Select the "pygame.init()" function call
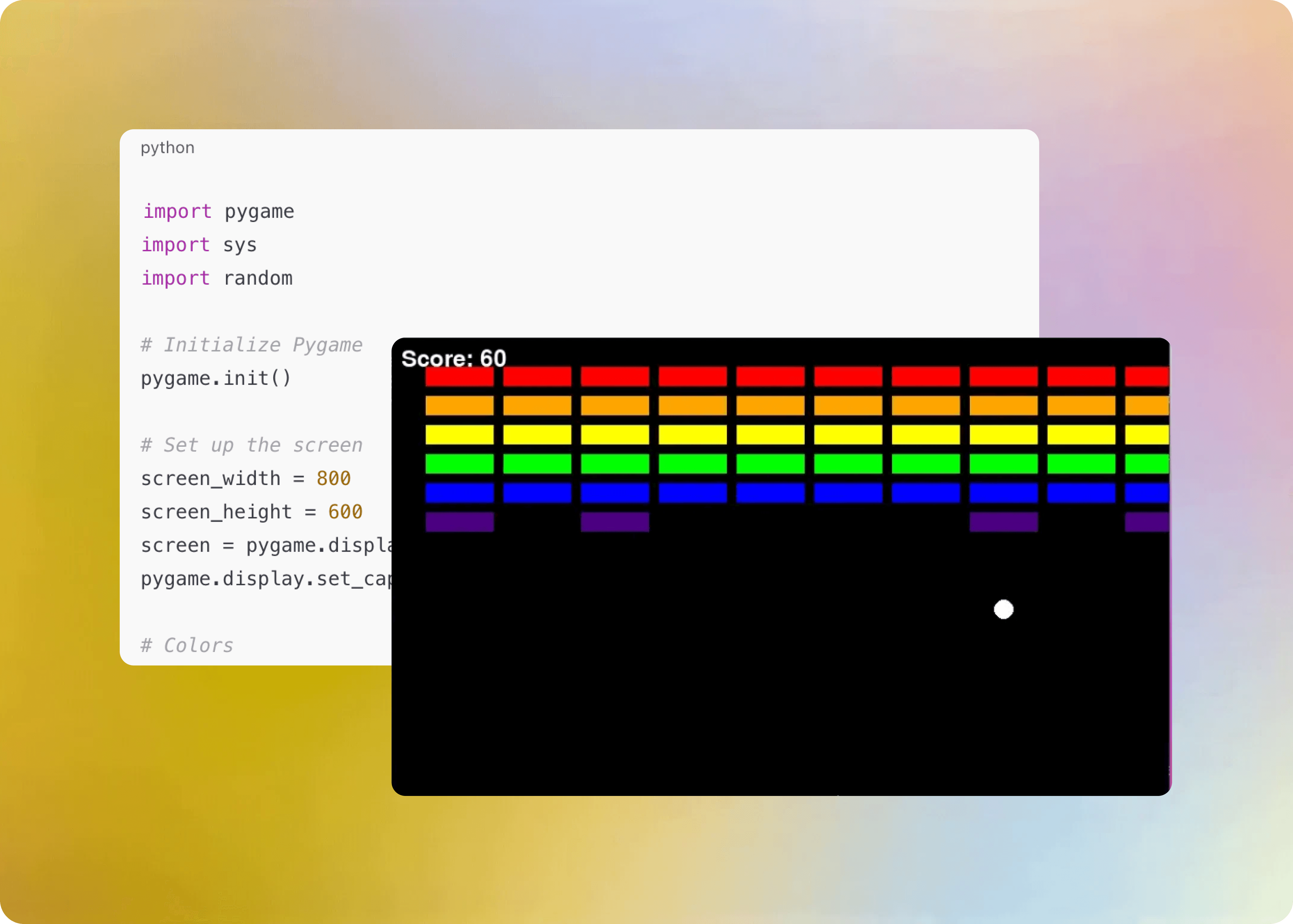The height and width of the screenshot is (924, 1293). (x=216, y=377)
